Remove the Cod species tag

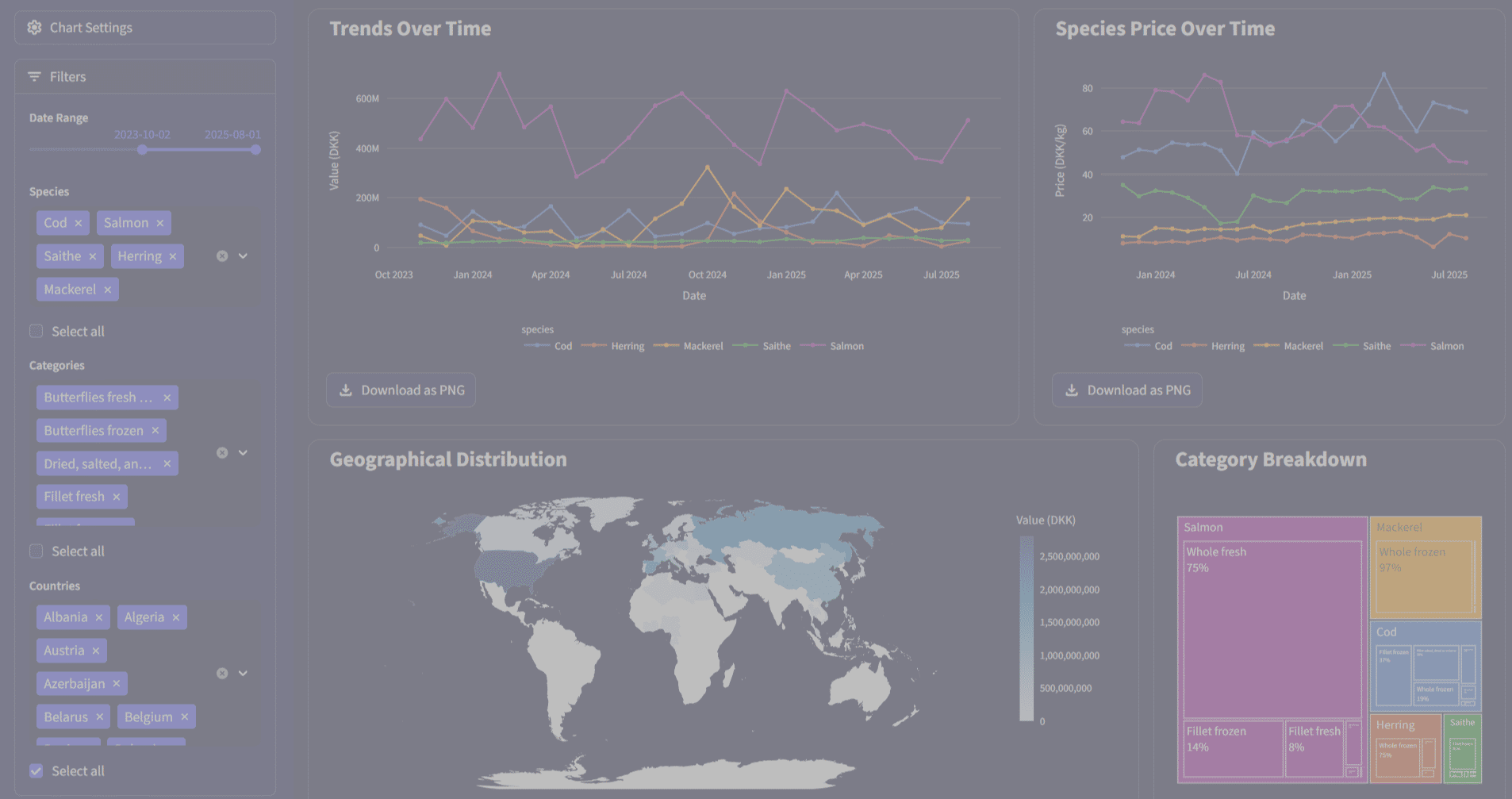point(79,224)
